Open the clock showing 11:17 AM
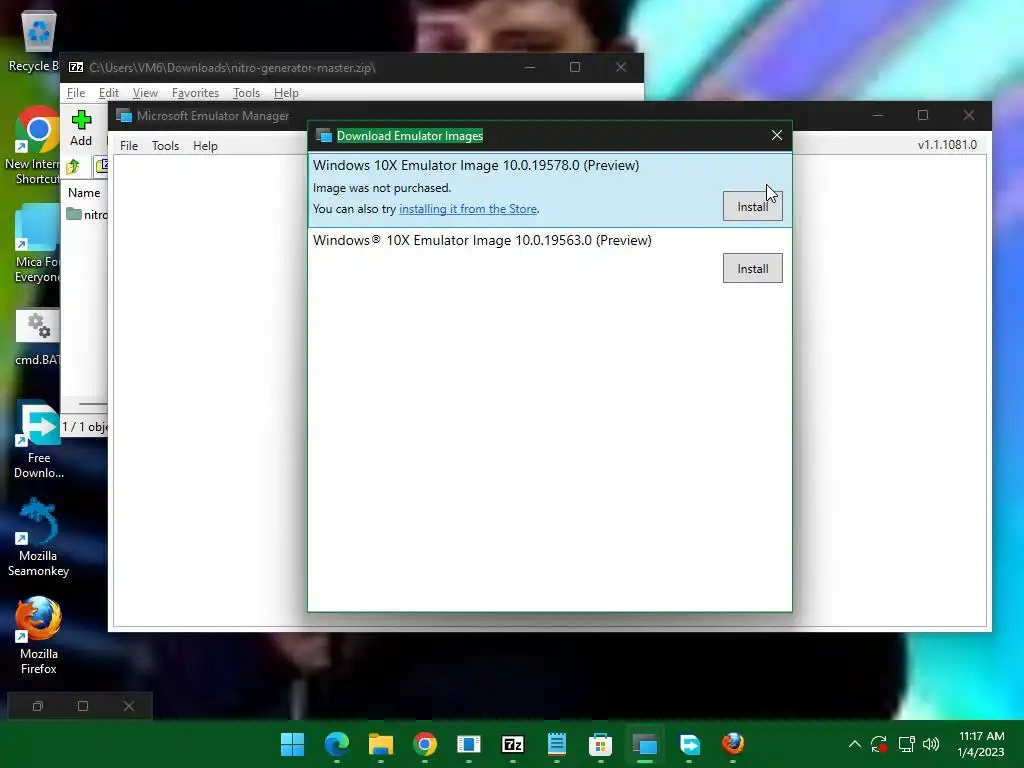 [981, 744]
